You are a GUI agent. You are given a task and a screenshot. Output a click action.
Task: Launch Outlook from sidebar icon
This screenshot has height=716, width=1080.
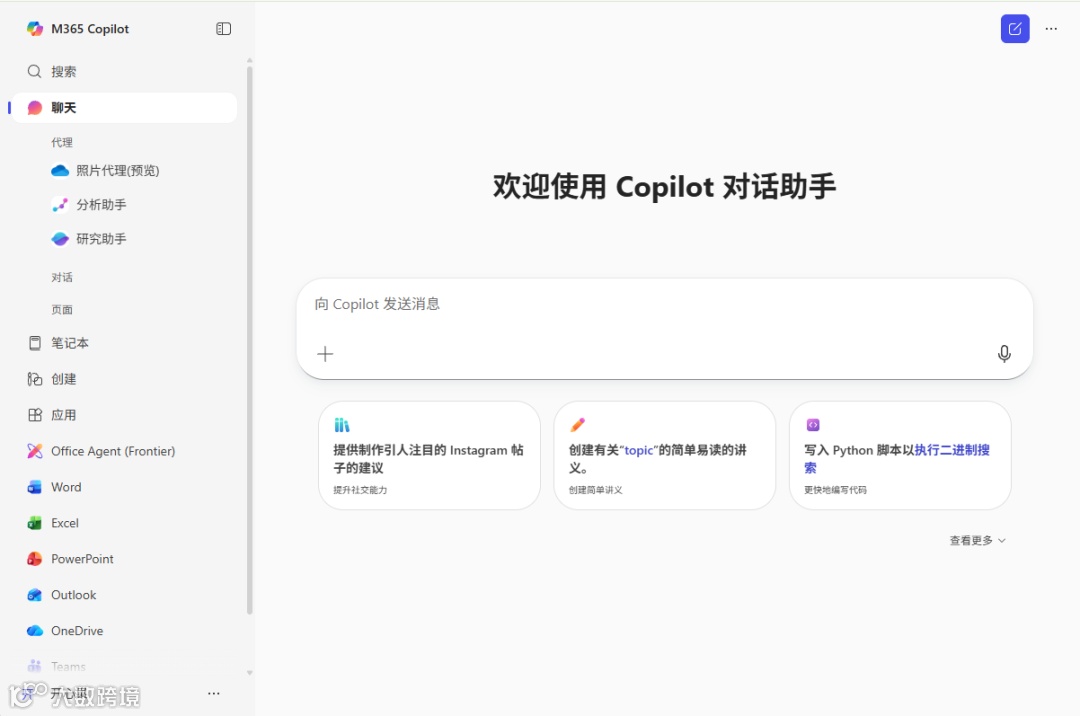click(x=34, y=595)
